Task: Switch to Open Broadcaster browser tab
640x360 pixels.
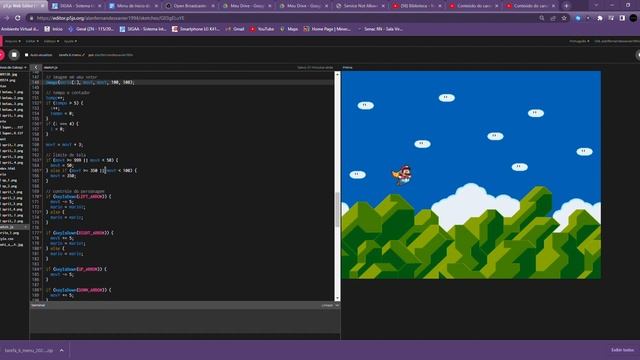Action: coord(190,6)
